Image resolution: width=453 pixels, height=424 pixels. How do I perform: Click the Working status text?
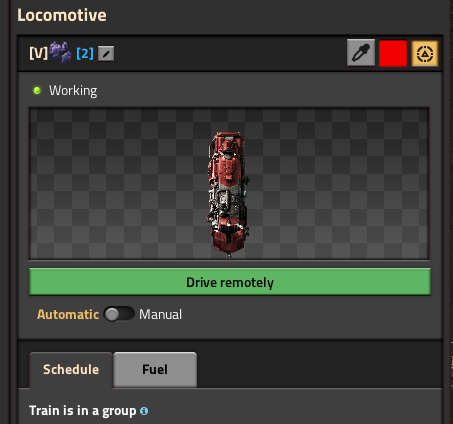click(73, 91)
